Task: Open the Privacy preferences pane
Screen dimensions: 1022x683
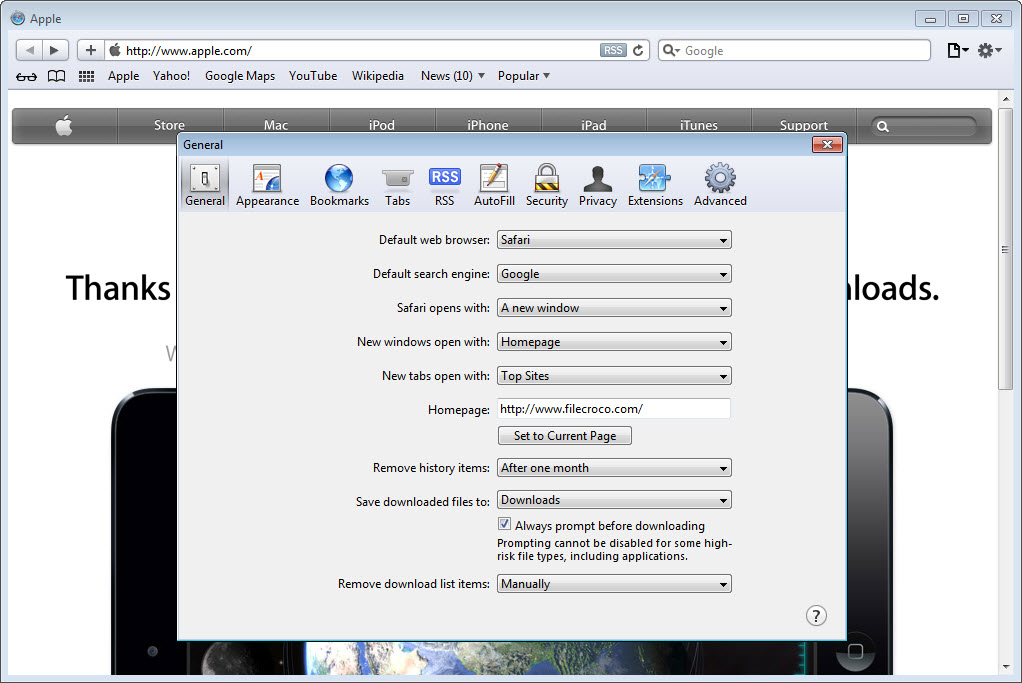Action: (598, 184)
